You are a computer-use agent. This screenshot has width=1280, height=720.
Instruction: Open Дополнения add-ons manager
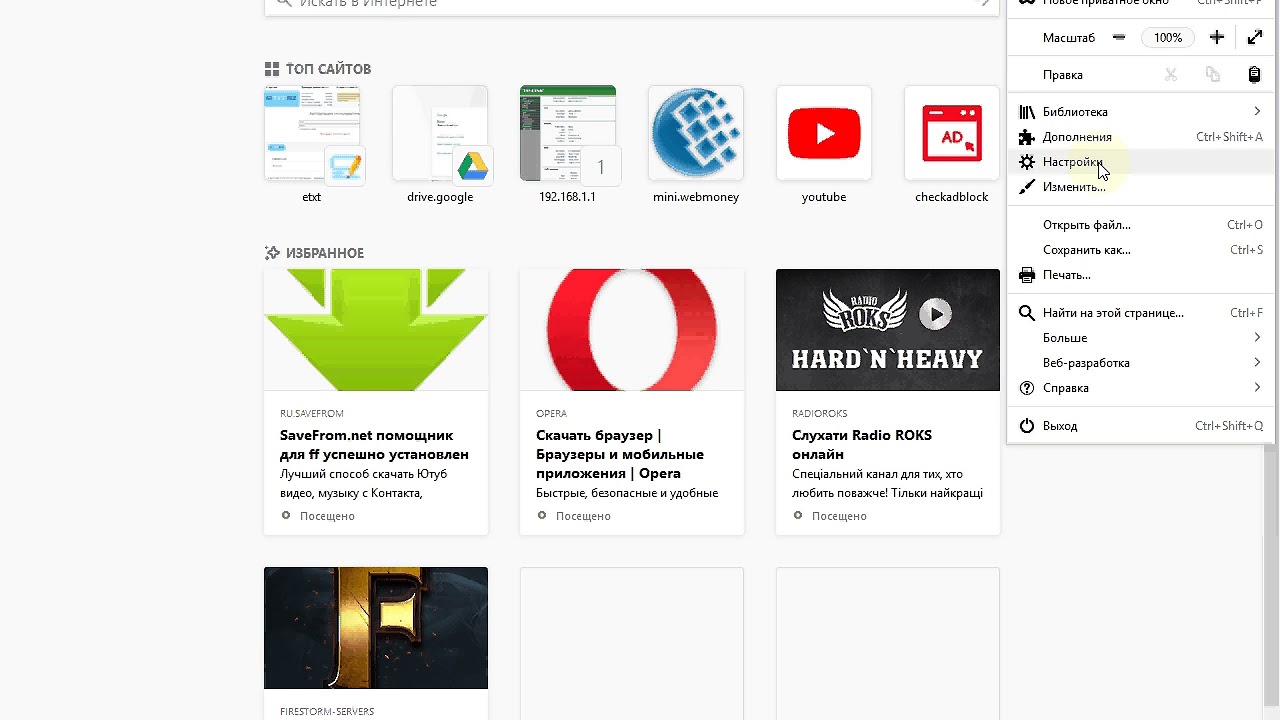[x=1140, y=137]
